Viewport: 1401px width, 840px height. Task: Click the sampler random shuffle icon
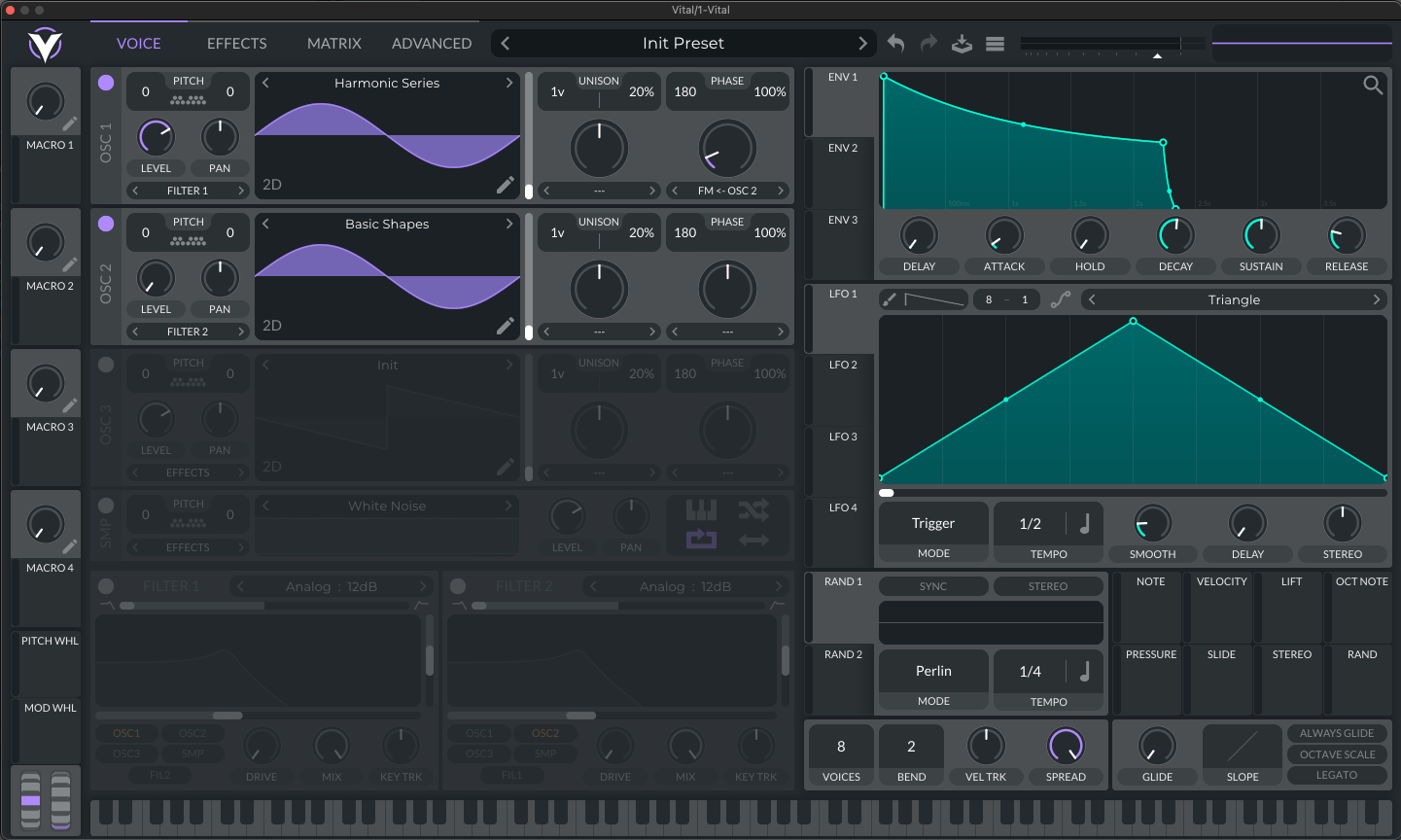click(x=753, y=509)
